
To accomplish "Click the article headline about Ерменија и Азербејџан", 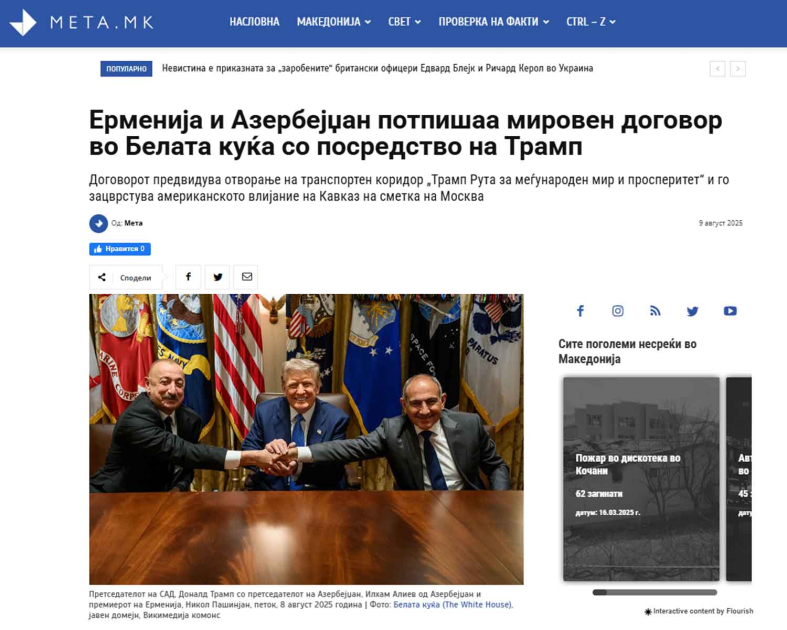I will click(406, 133).
